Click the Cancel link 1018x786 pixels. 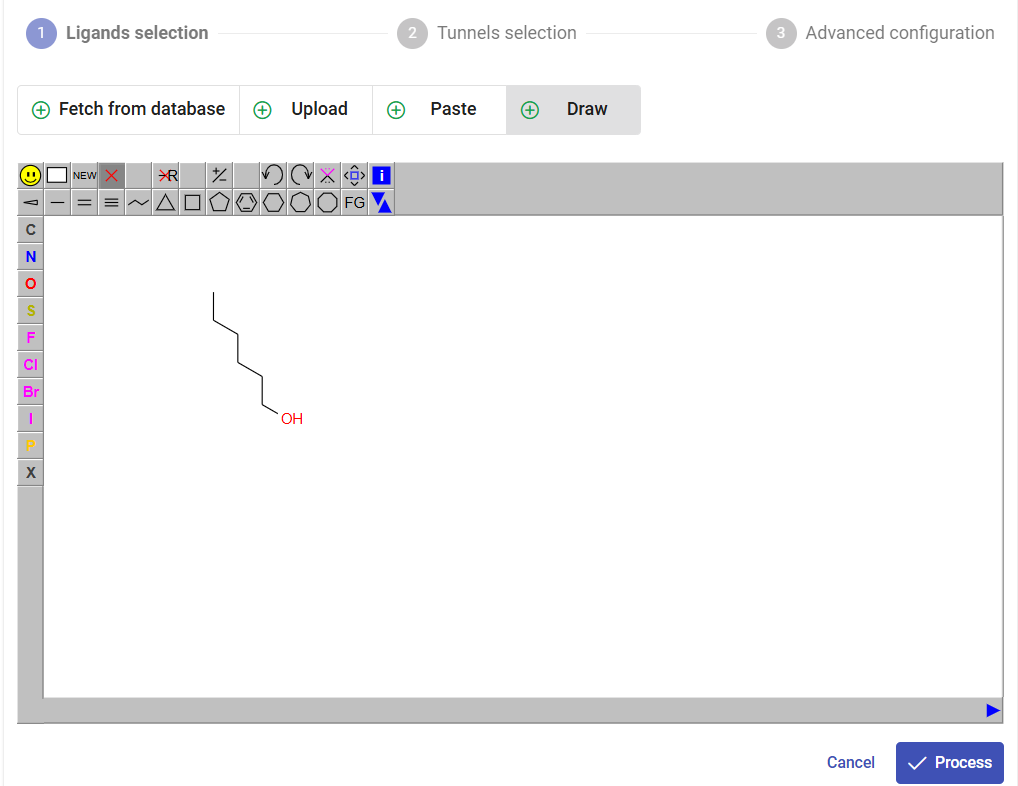[850, 762]
